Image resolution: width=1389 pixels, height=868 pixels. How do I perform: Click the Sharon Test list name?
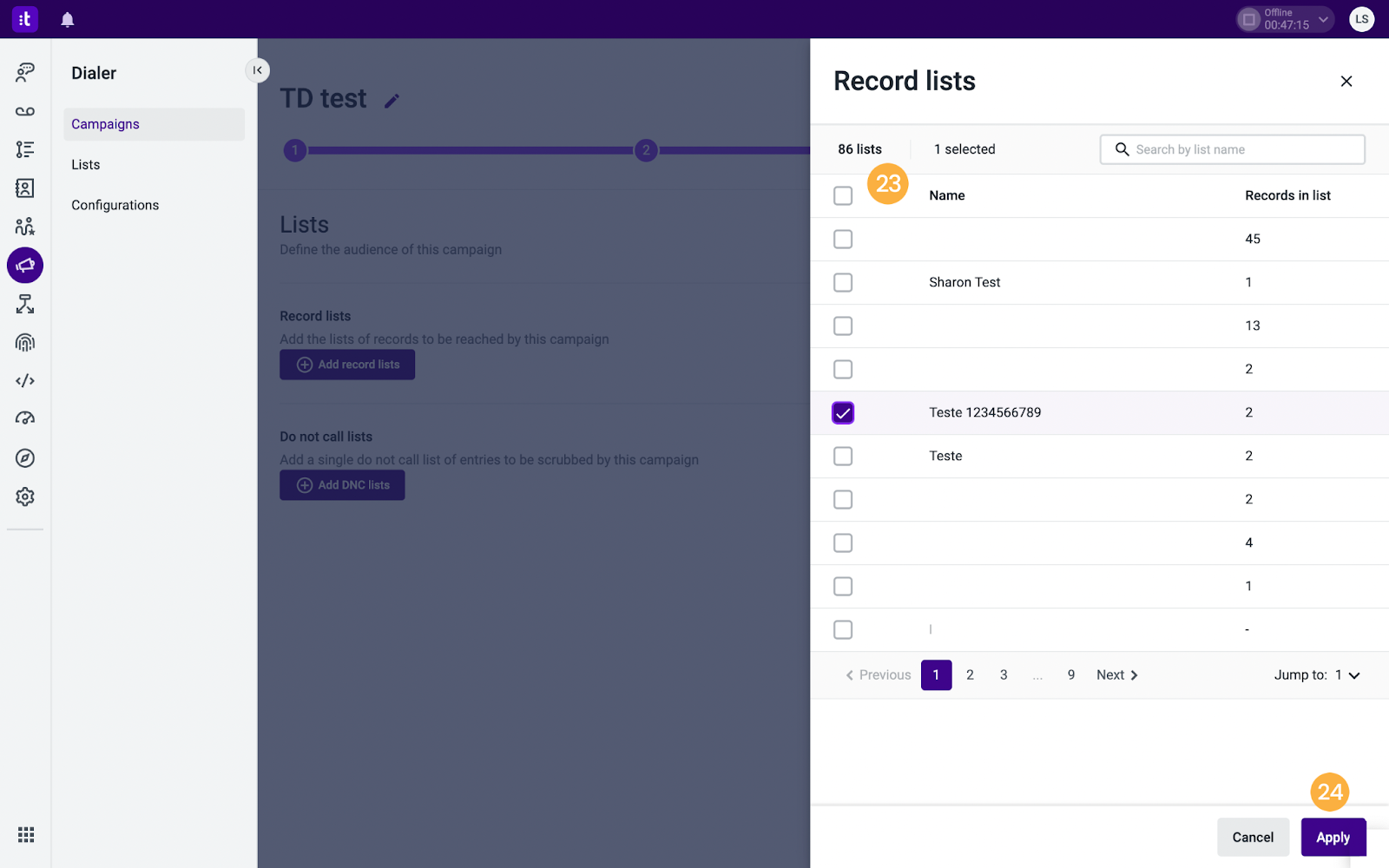point(964,282)
